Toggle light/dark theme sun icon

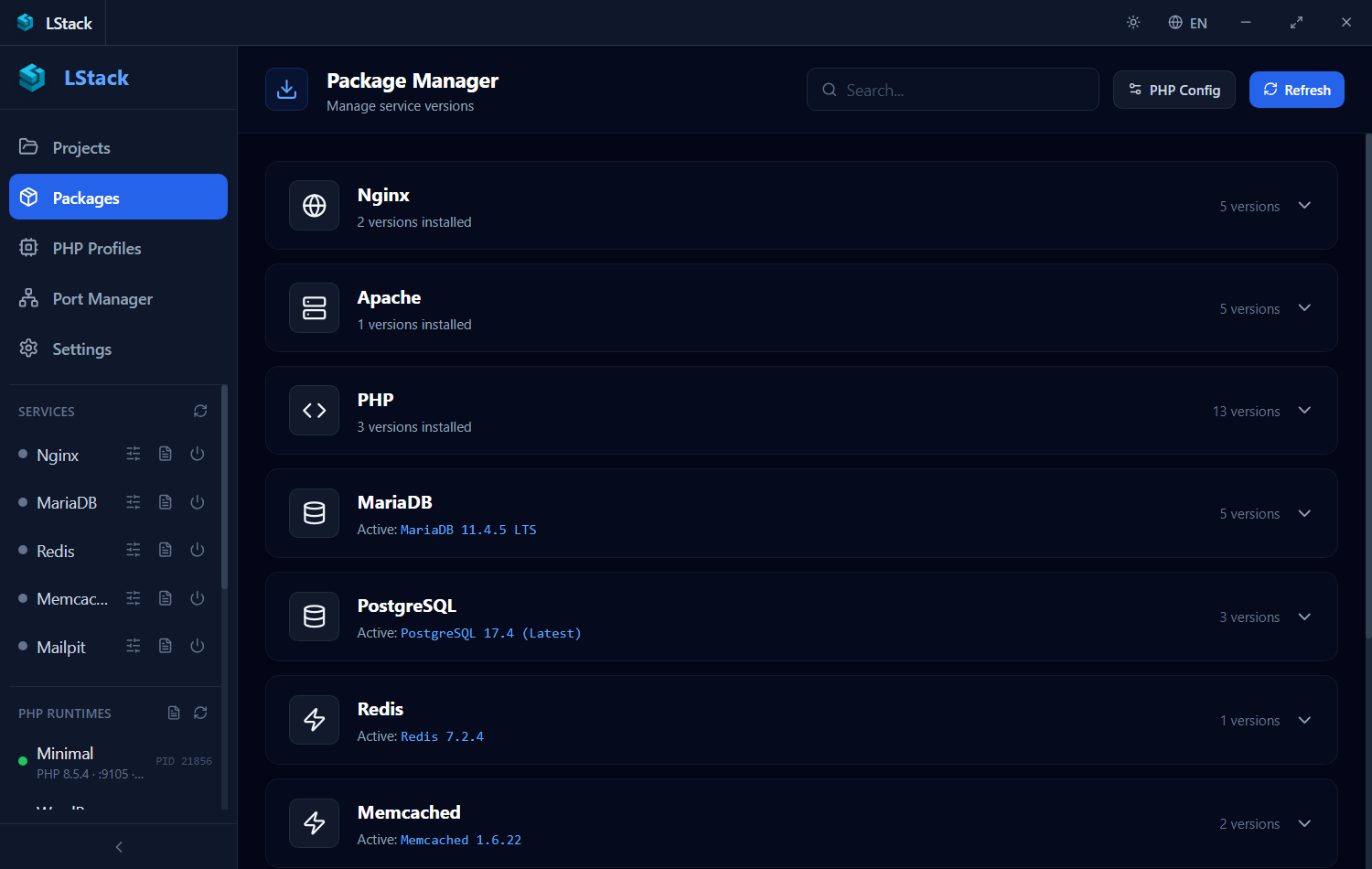click(x=1133, y=22)
